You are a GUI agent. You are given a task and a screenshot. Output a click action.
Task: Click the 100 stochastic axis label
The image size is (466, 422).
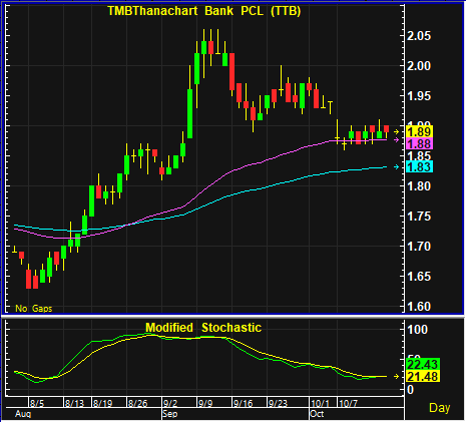(417, 330)
